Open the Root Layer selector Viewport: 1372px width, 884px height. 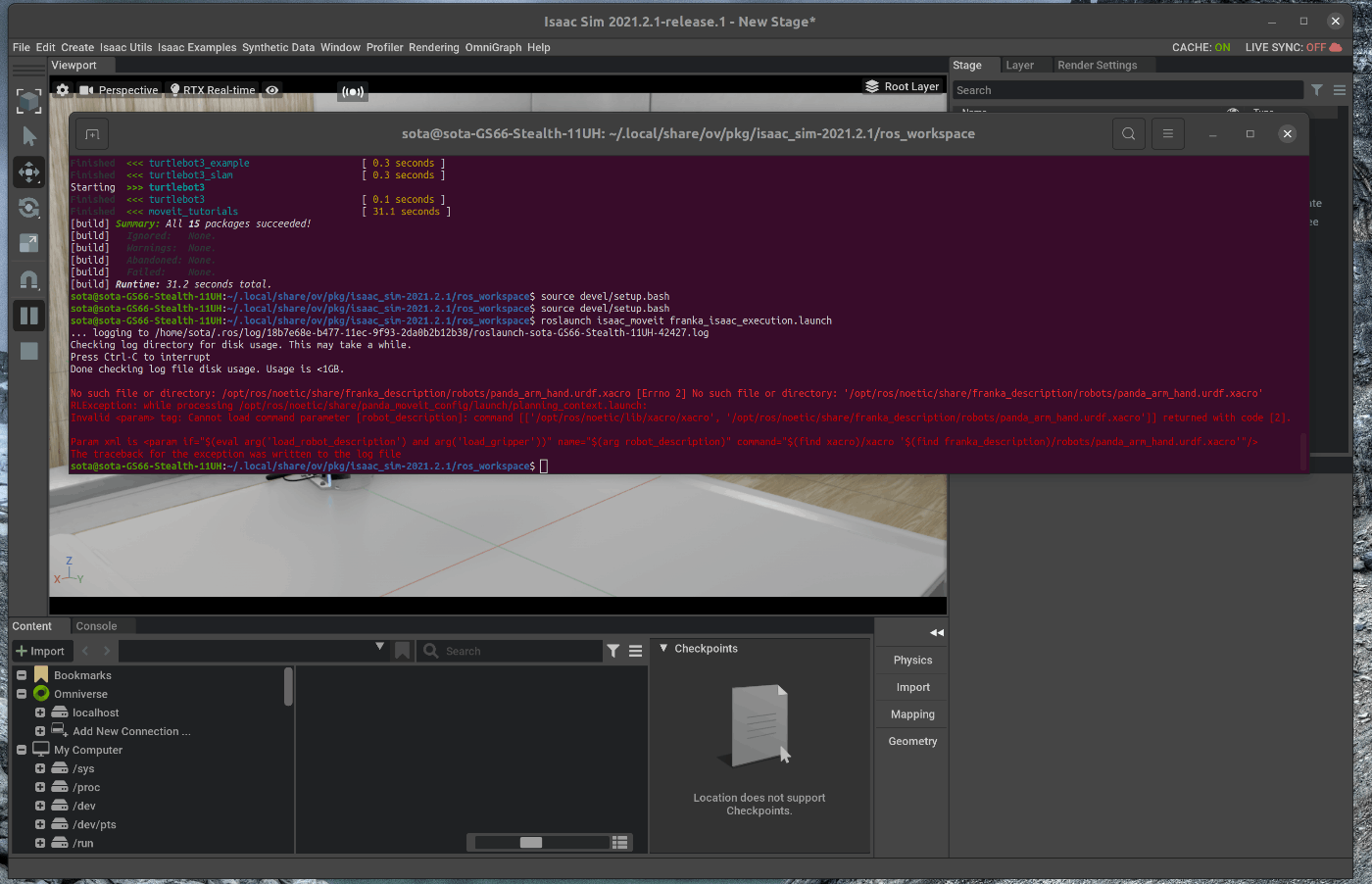coord(903,86)
